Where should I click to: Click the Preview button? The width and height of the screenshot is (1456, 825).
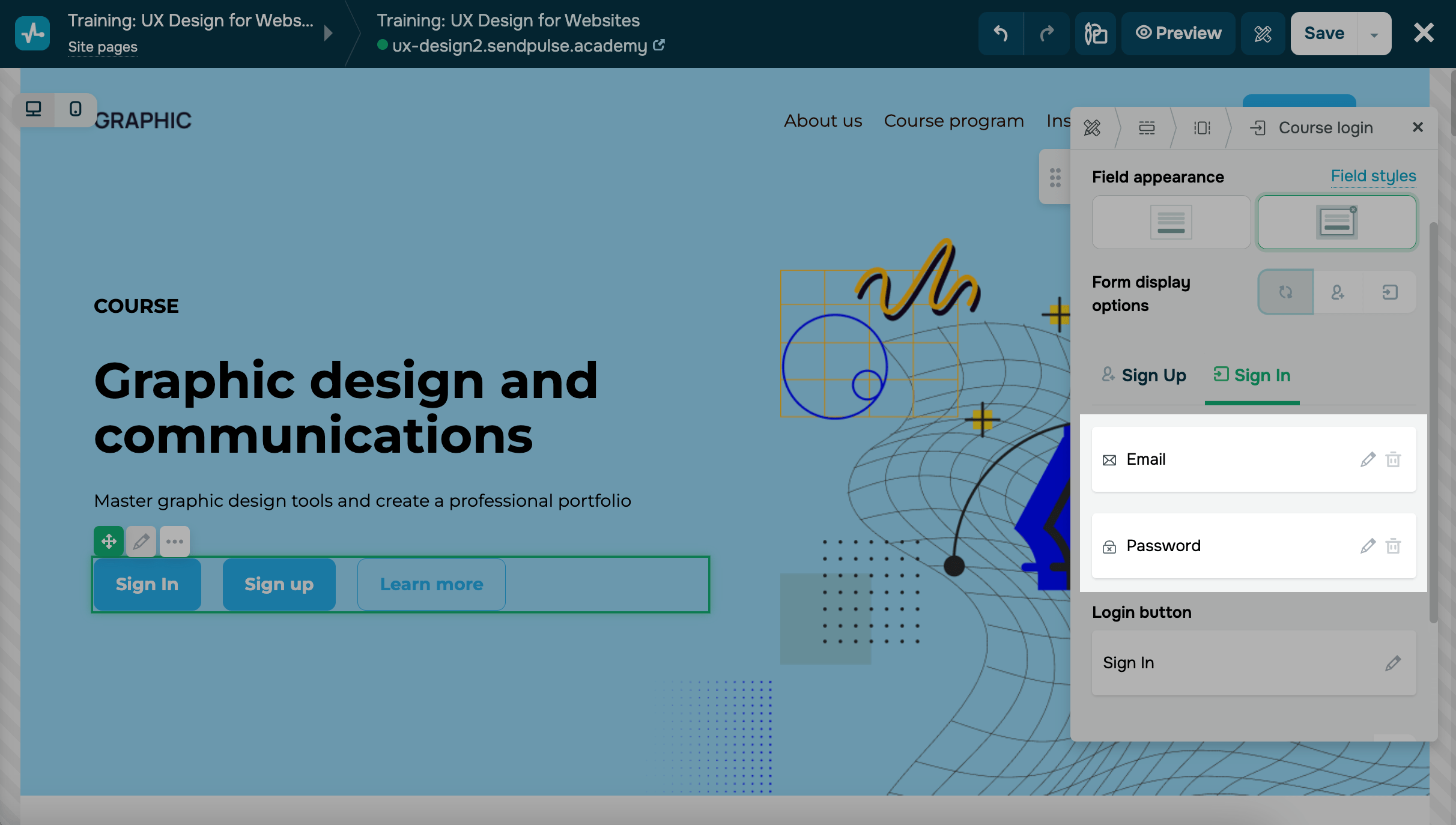pyautogui.click(x=1178, y=34)
